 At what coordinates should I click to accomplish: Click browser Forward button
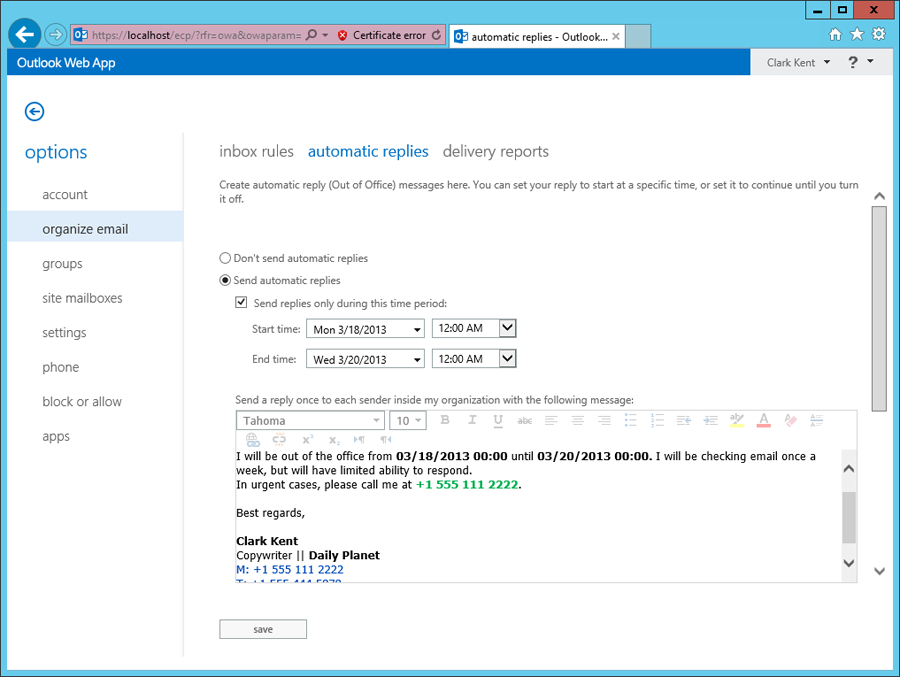pos(55,35)
